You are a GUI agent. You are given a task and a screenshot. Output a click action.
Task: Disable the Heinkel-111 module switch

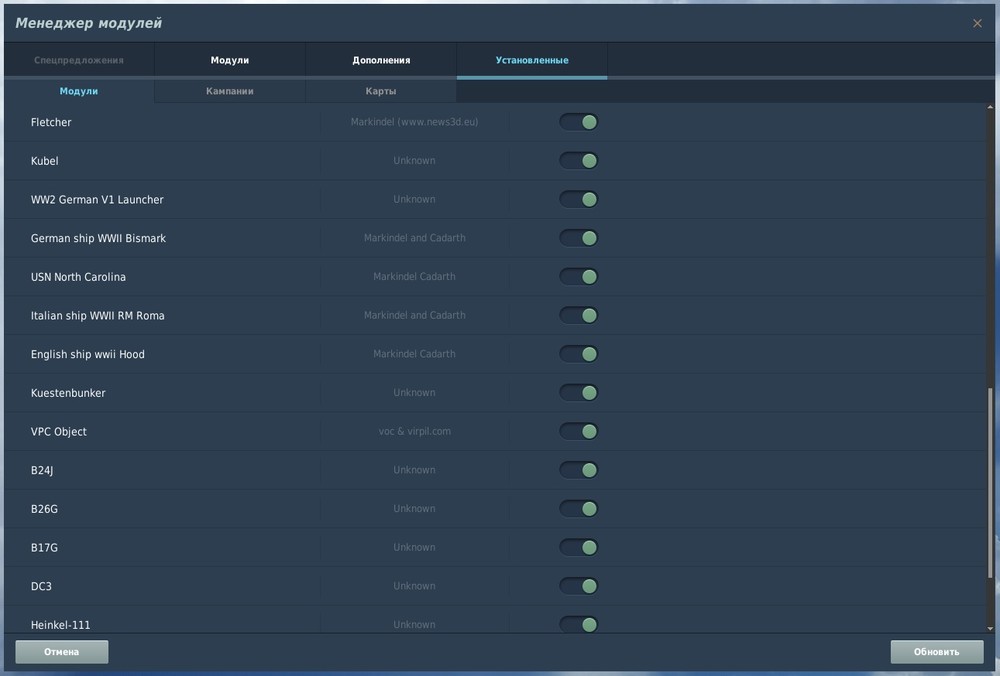pyautogui.click(x=578, y=624)
